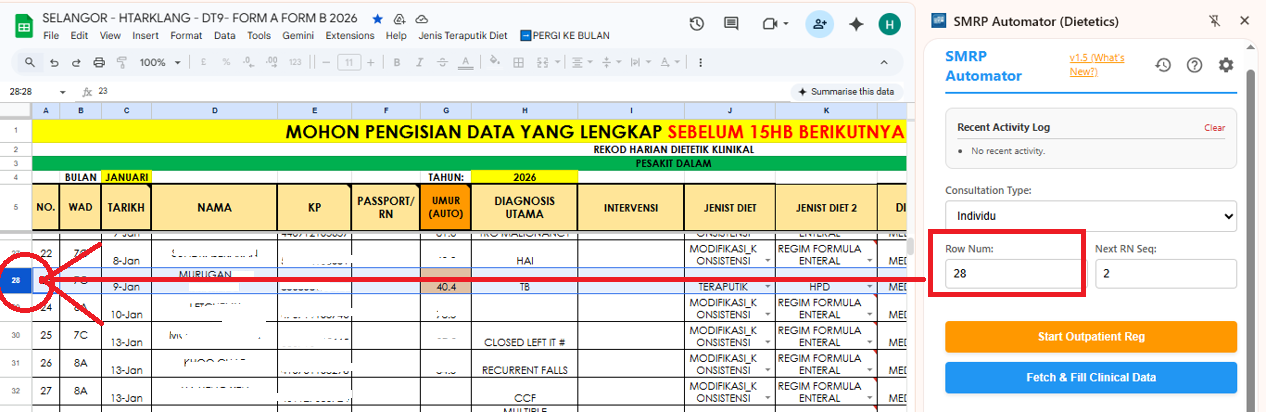This screenshot has width=1266, height=412.
Task: Click Start Outpatient Reg button
Action: [x=1090, y=336]
